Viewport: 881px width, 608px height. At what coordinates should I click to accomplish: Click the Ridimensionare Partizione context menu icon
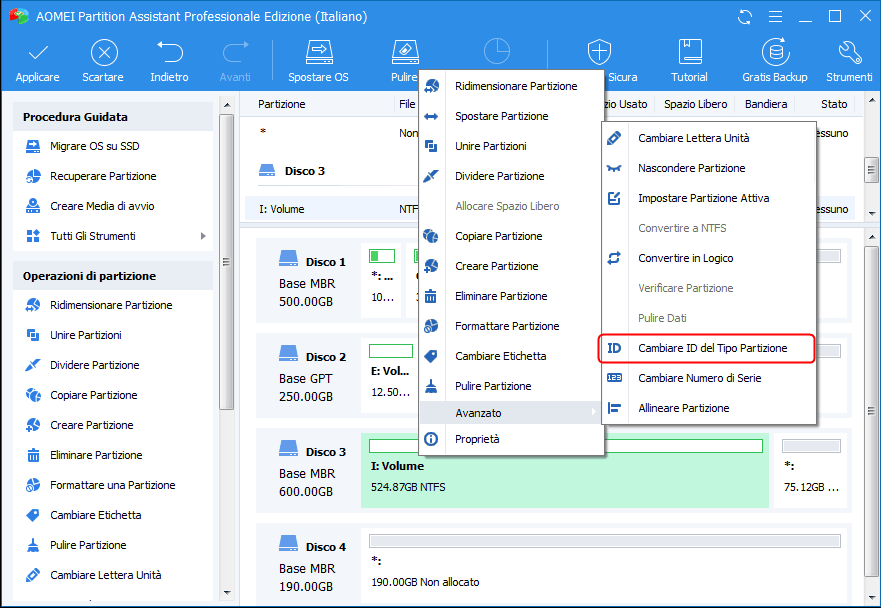[431, 86]
